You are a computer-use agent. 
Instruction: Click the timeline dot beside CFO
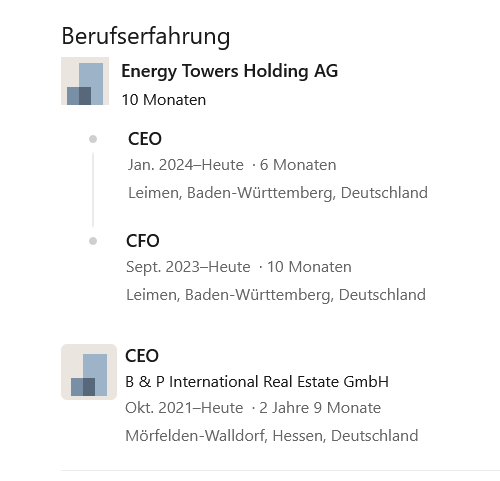click(93, 241)
